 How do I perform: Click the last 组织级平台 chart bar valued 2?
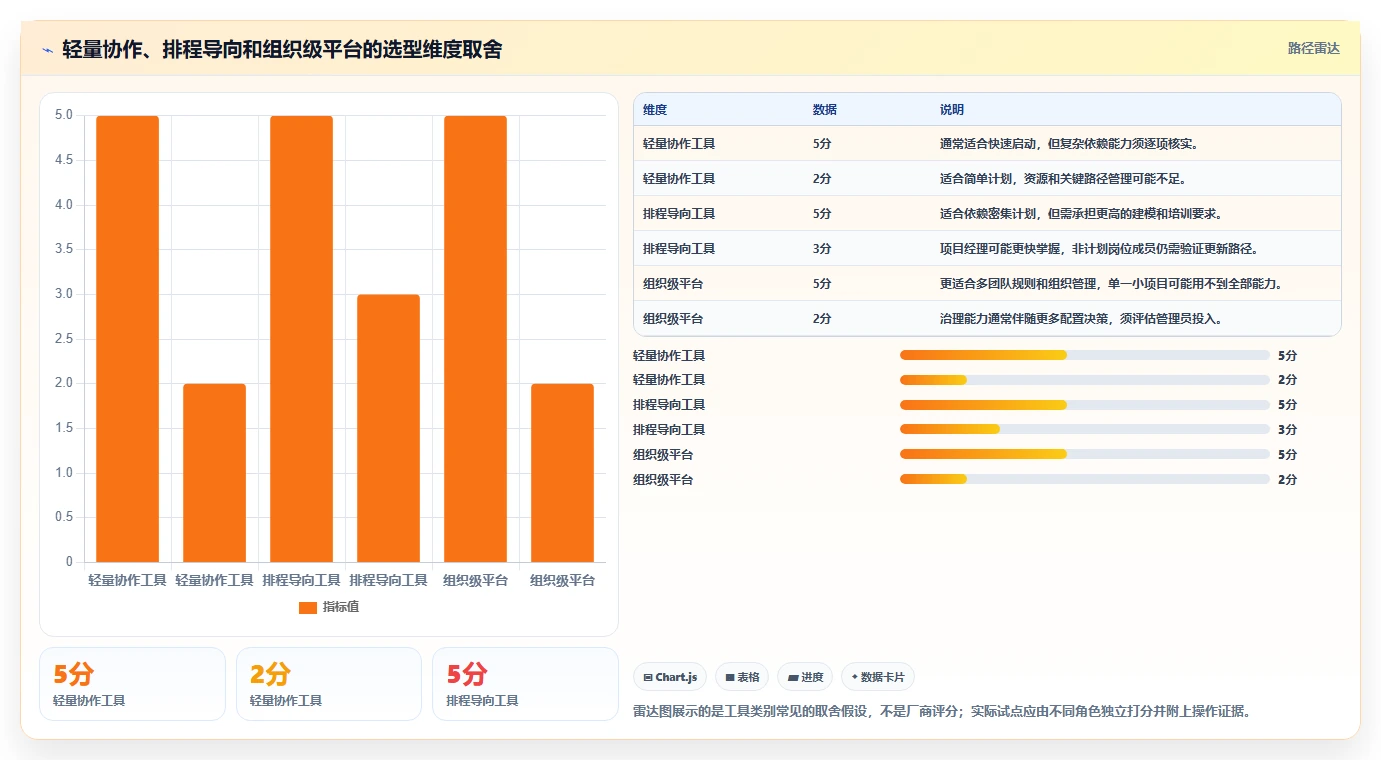(x=562, y=473)
